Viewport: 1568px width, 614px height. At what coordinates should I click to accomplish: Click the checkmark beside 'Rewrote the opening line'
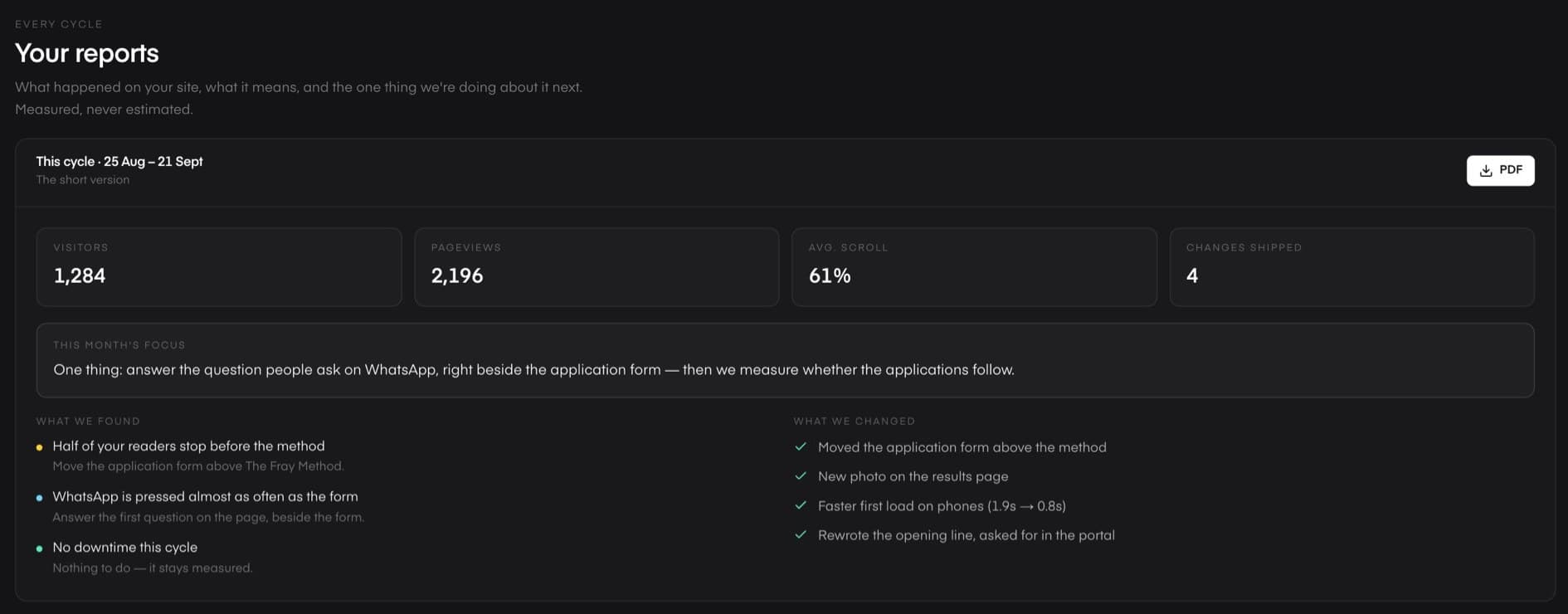[801, 534]
